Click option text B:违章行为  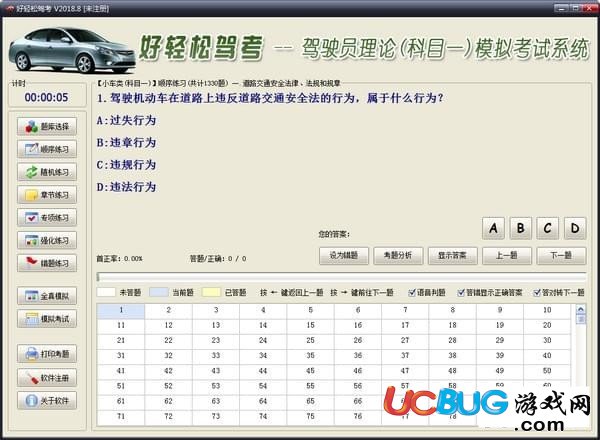[x=126, y=143]
